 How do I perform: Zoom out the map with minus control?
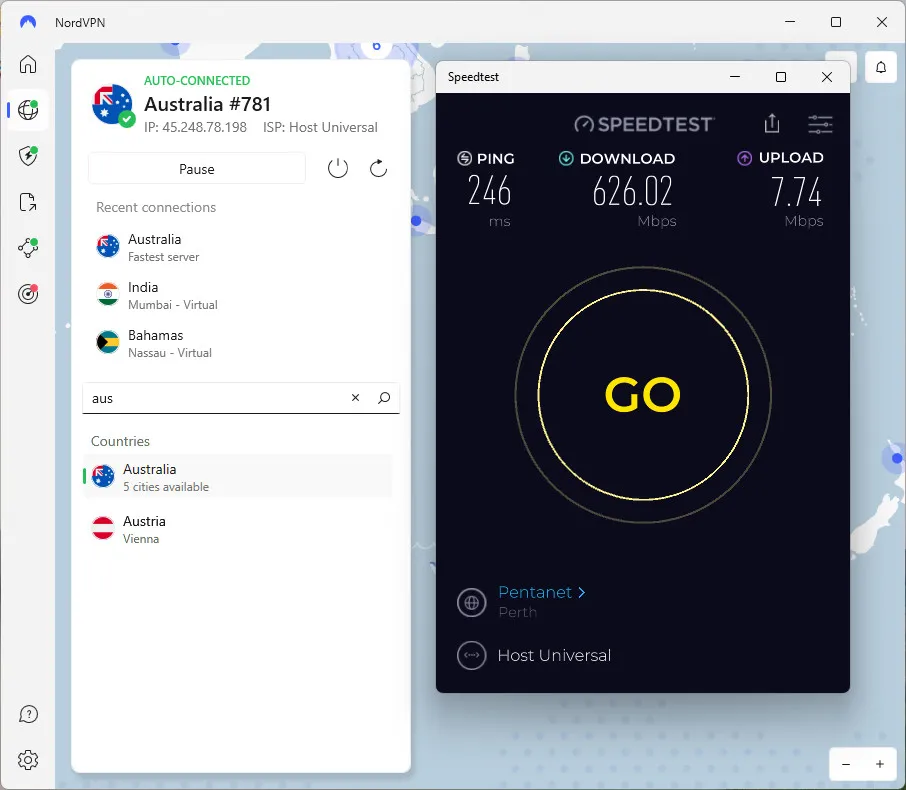click(846, 763)
